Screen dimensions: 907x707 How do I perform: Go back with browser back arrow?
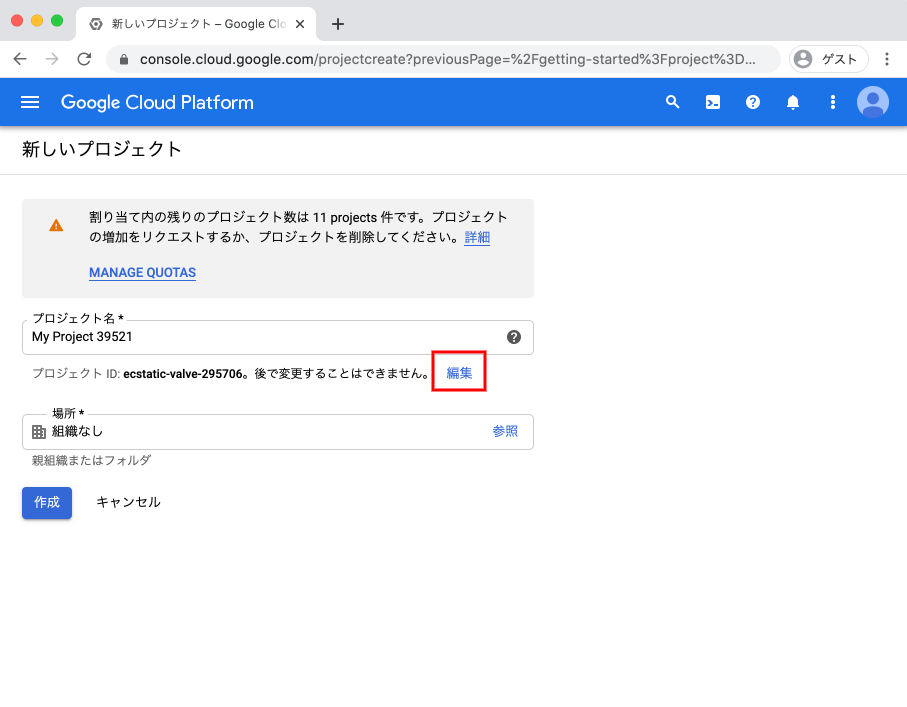tap(20, 59)
